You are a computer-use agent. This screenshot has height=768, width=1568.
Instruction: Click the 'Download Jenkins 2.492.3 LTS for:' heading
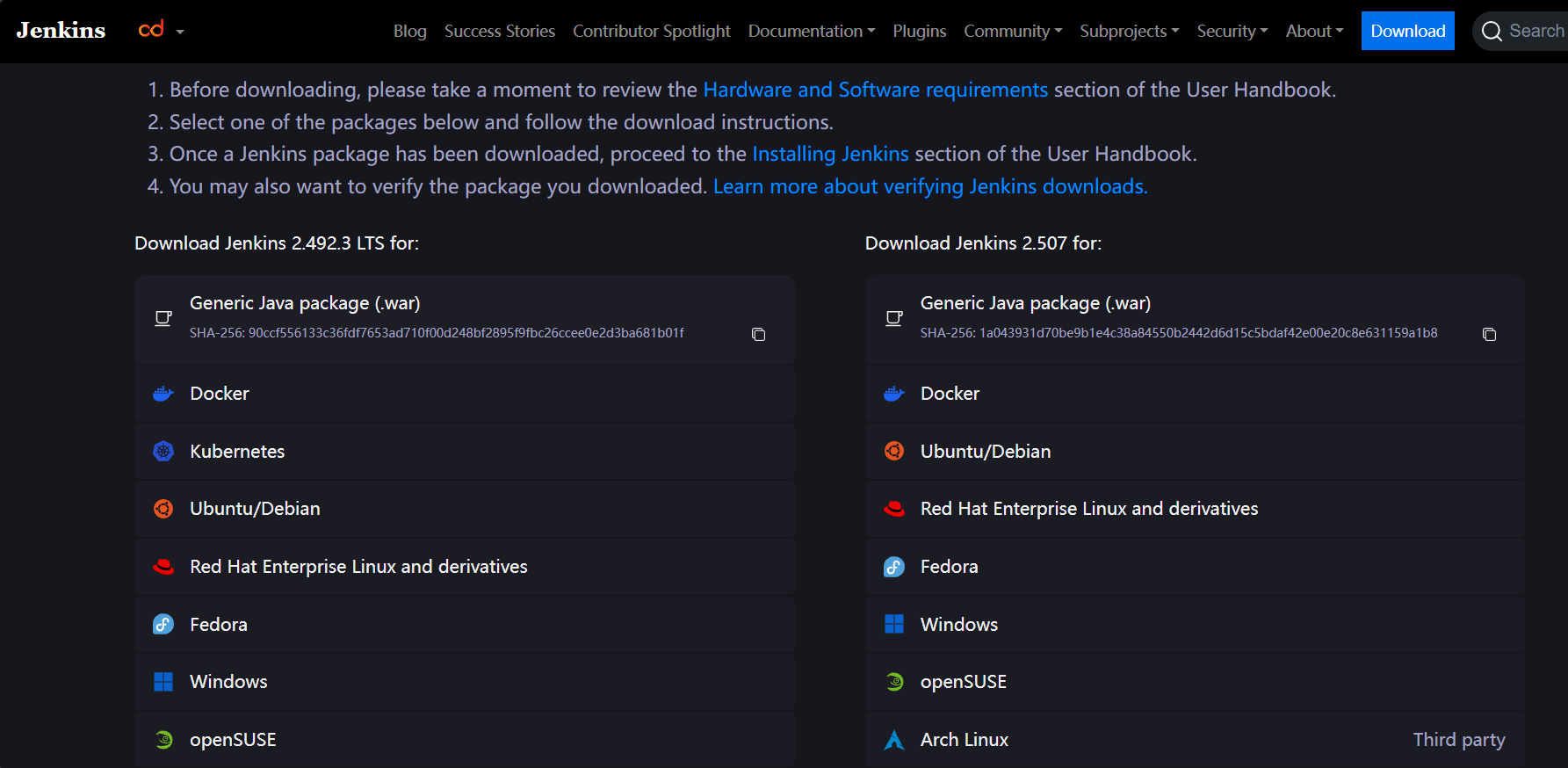277,243
